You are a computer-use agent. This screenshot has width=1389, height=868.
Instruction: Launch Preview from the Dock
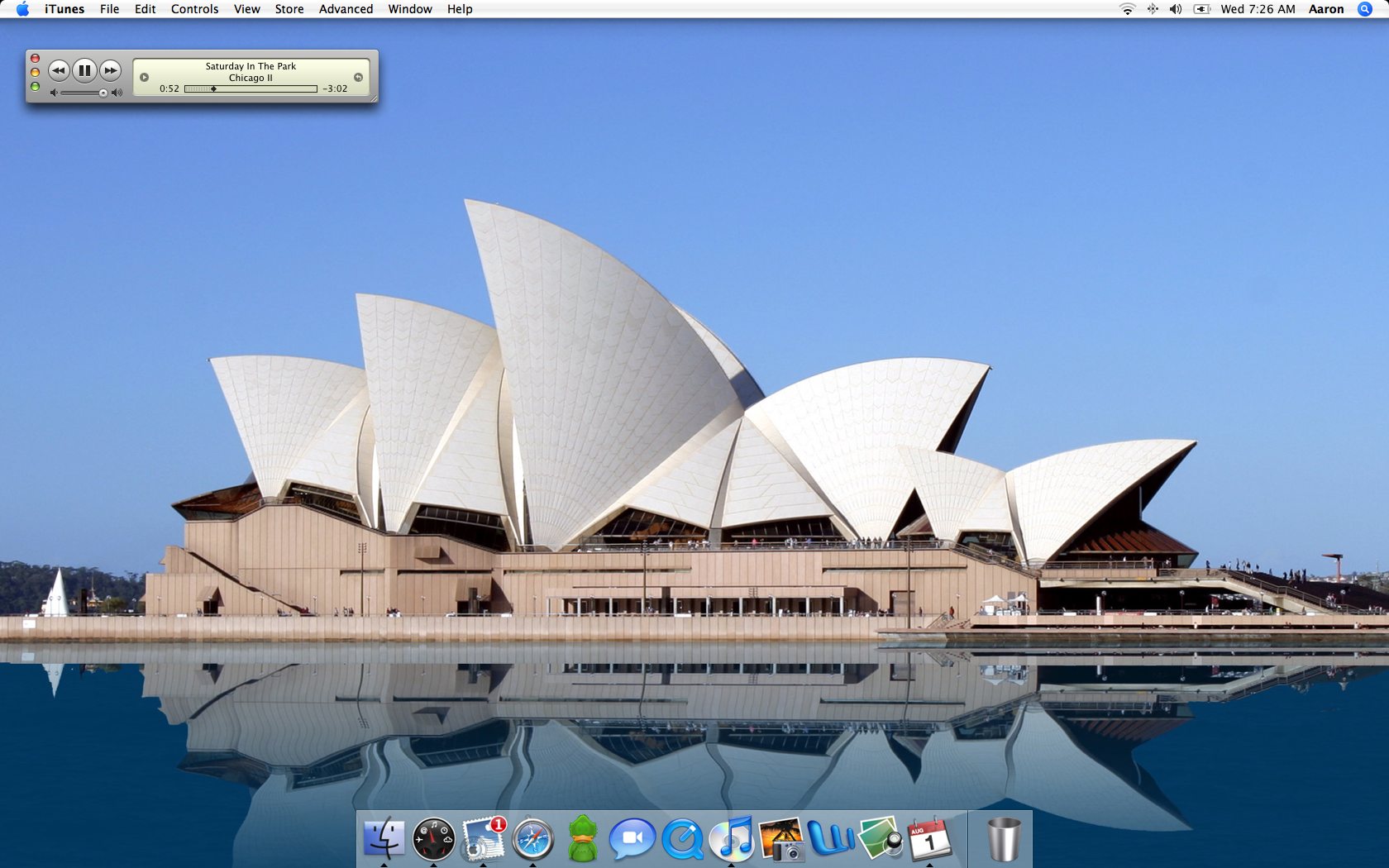[x=881, y=839]
